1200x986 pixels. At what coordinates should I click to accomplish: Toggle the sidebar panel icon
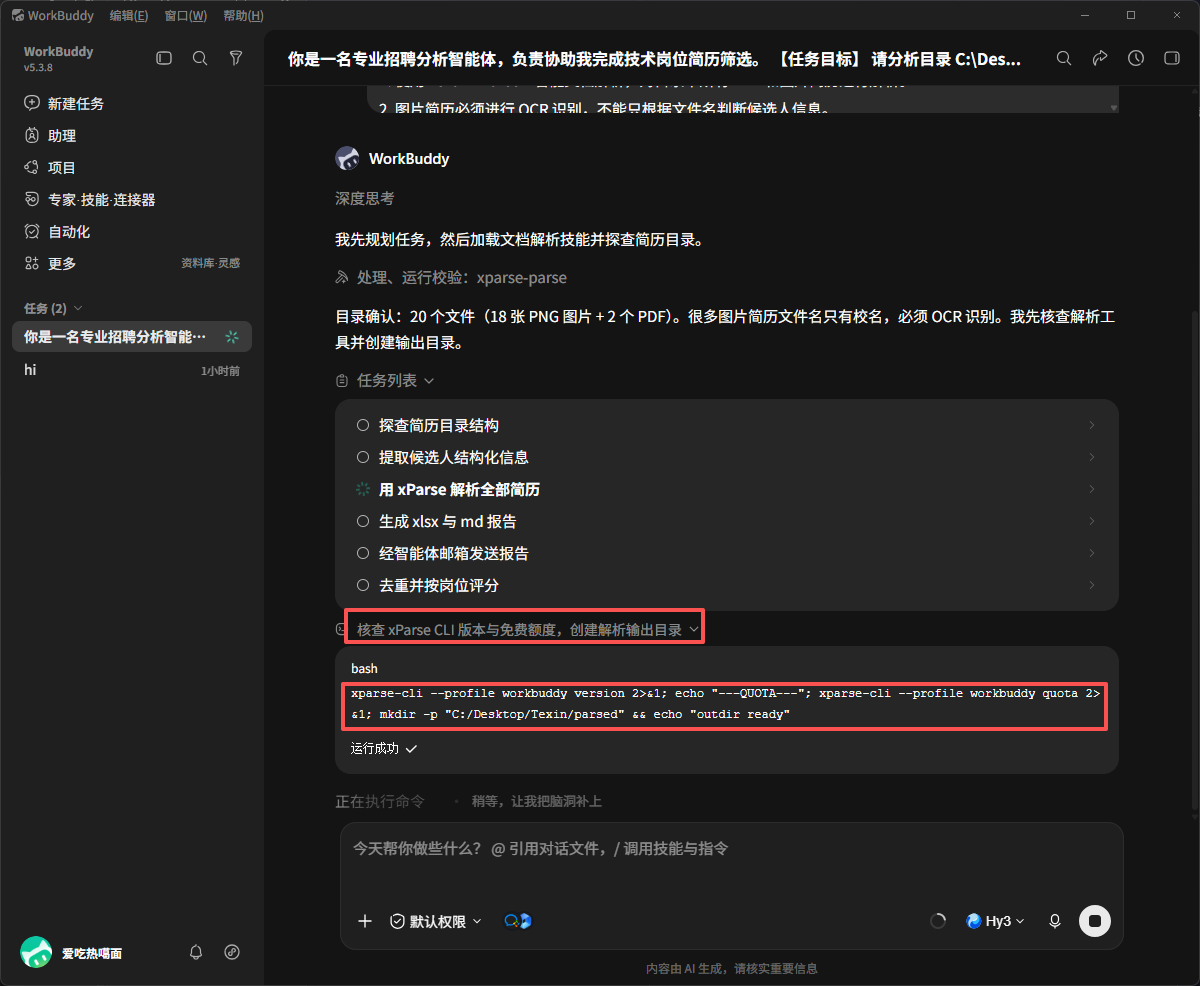click(x=164, y=59)
